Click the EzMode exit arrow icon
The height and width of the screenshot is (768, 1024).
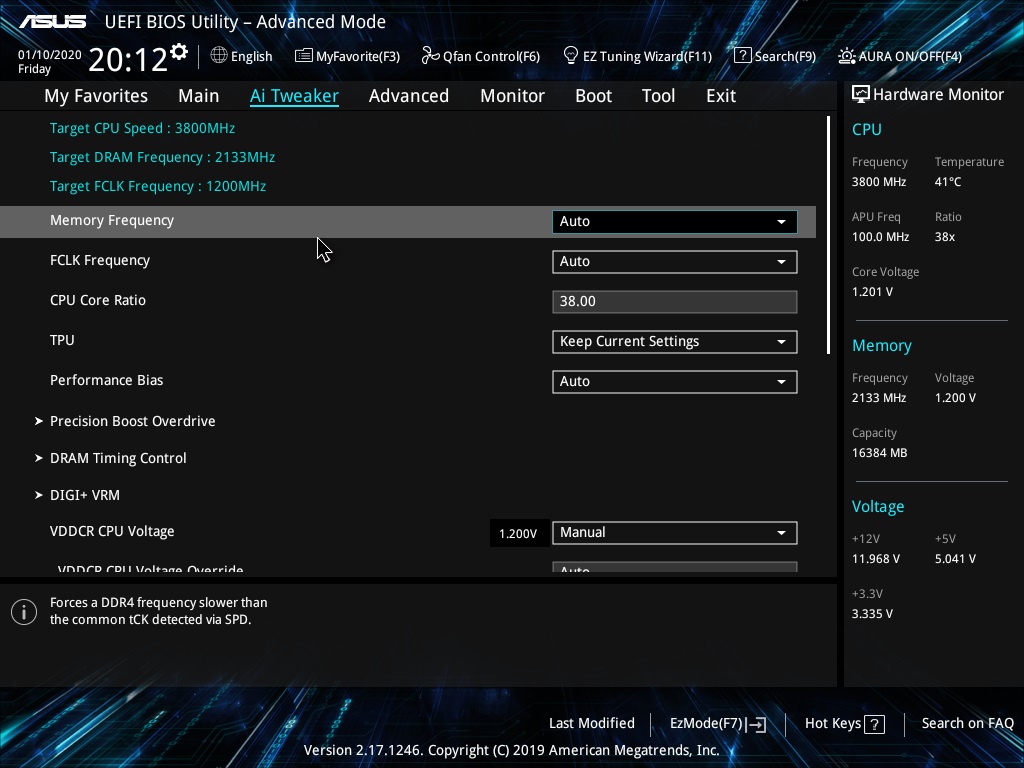pos(756,724)
